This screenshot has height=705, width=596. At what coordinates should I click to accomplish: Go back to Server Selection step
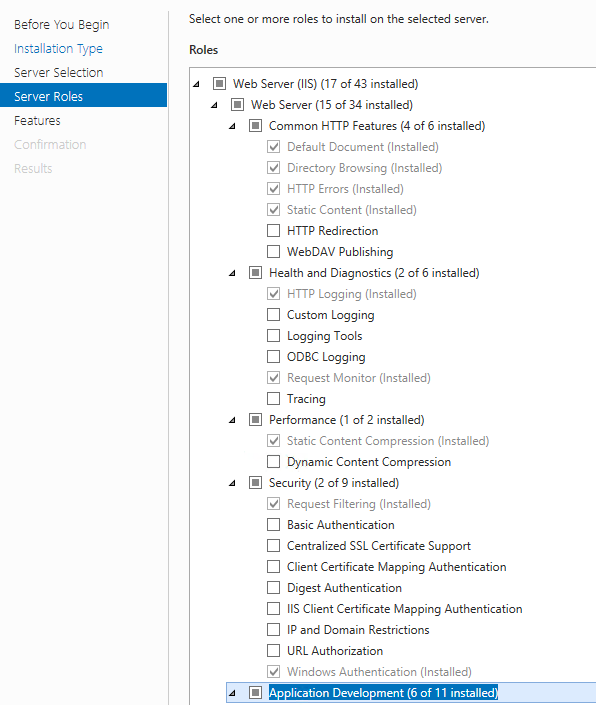pyautogui.click(x=59, y=72)
